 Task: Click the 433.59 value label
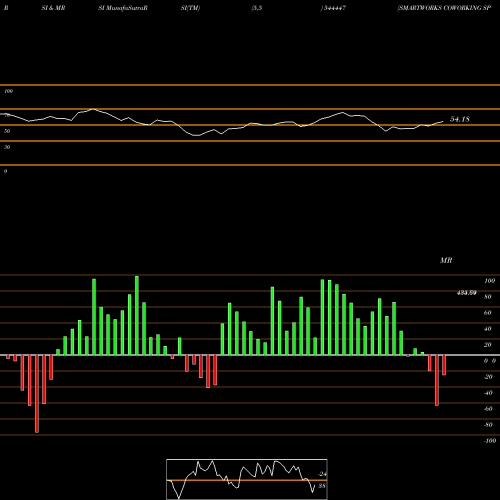466,293
